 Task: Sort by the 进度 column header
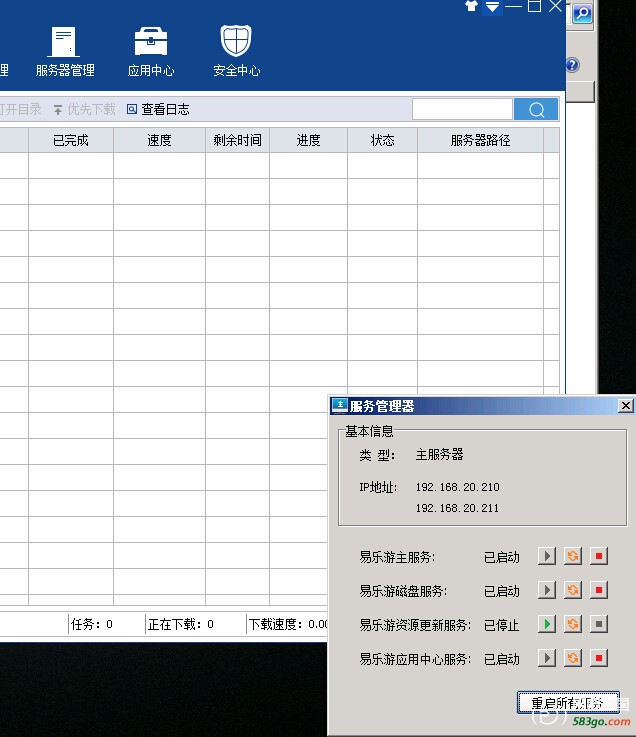tap(308, 140)
